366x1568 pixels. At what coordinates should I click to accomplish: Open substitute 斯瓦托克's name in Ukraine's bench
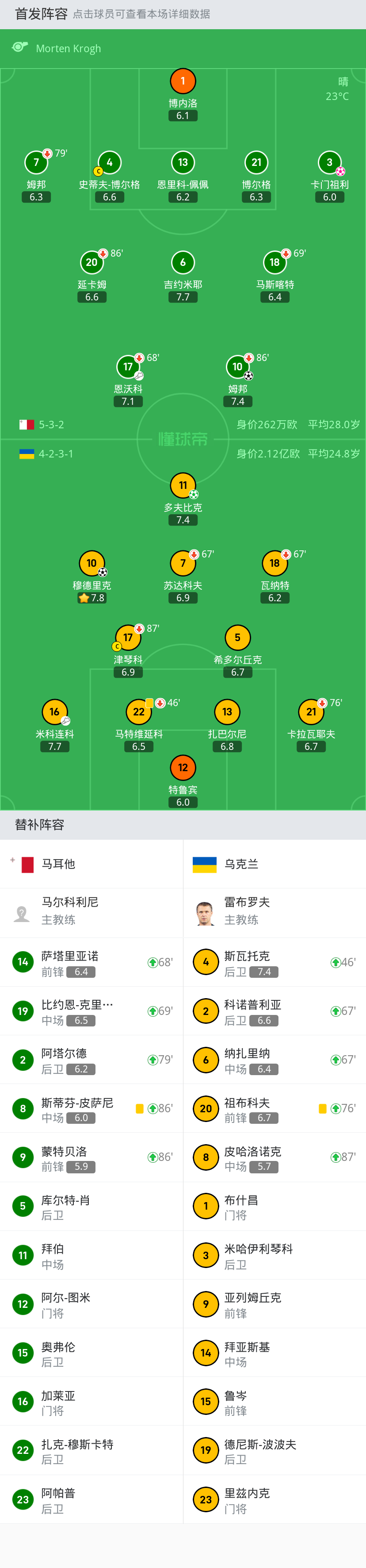tap(247, 956)
